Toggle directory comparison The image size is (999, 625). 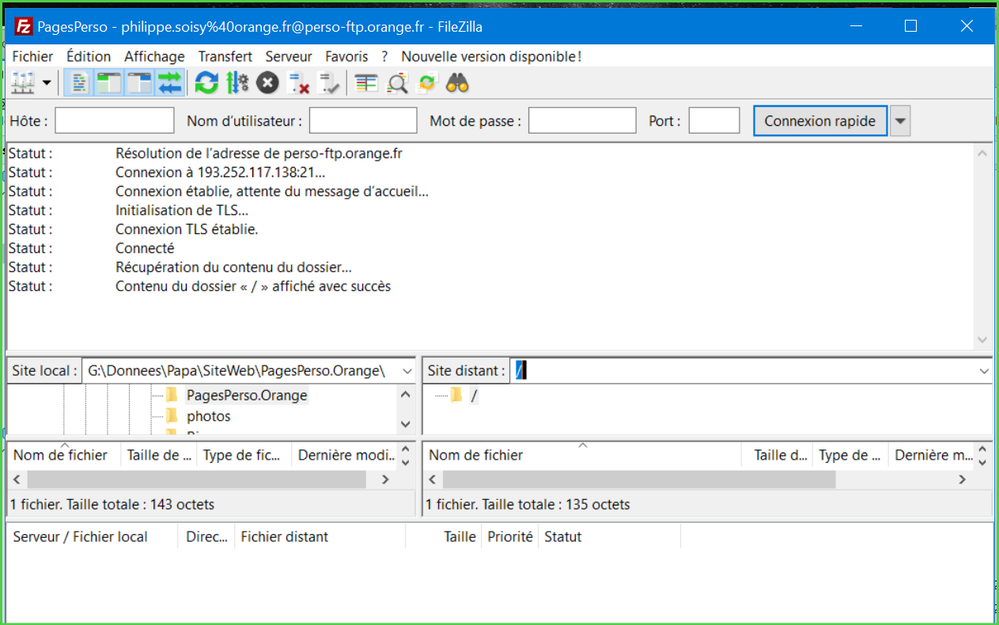coord(397,83)
